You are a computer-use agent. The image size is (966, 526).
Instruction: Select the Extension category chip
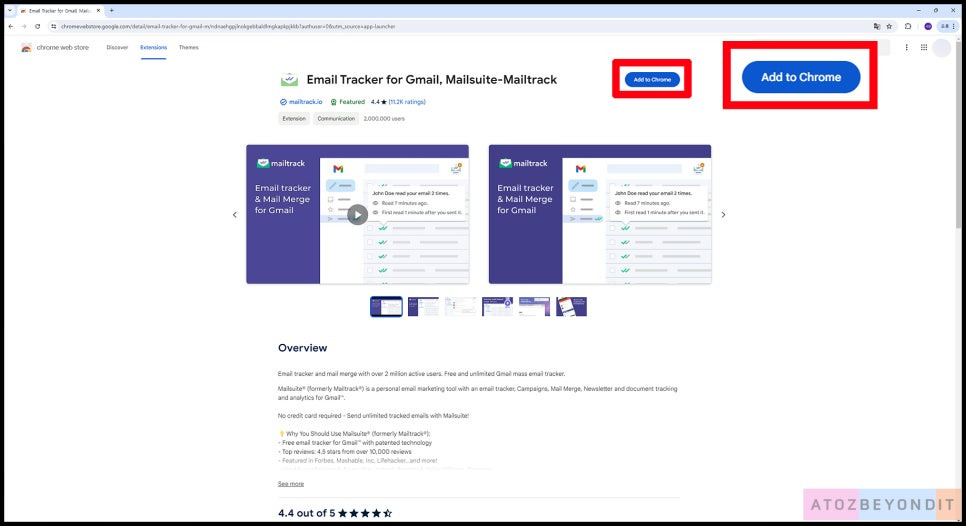coord(294,118)
